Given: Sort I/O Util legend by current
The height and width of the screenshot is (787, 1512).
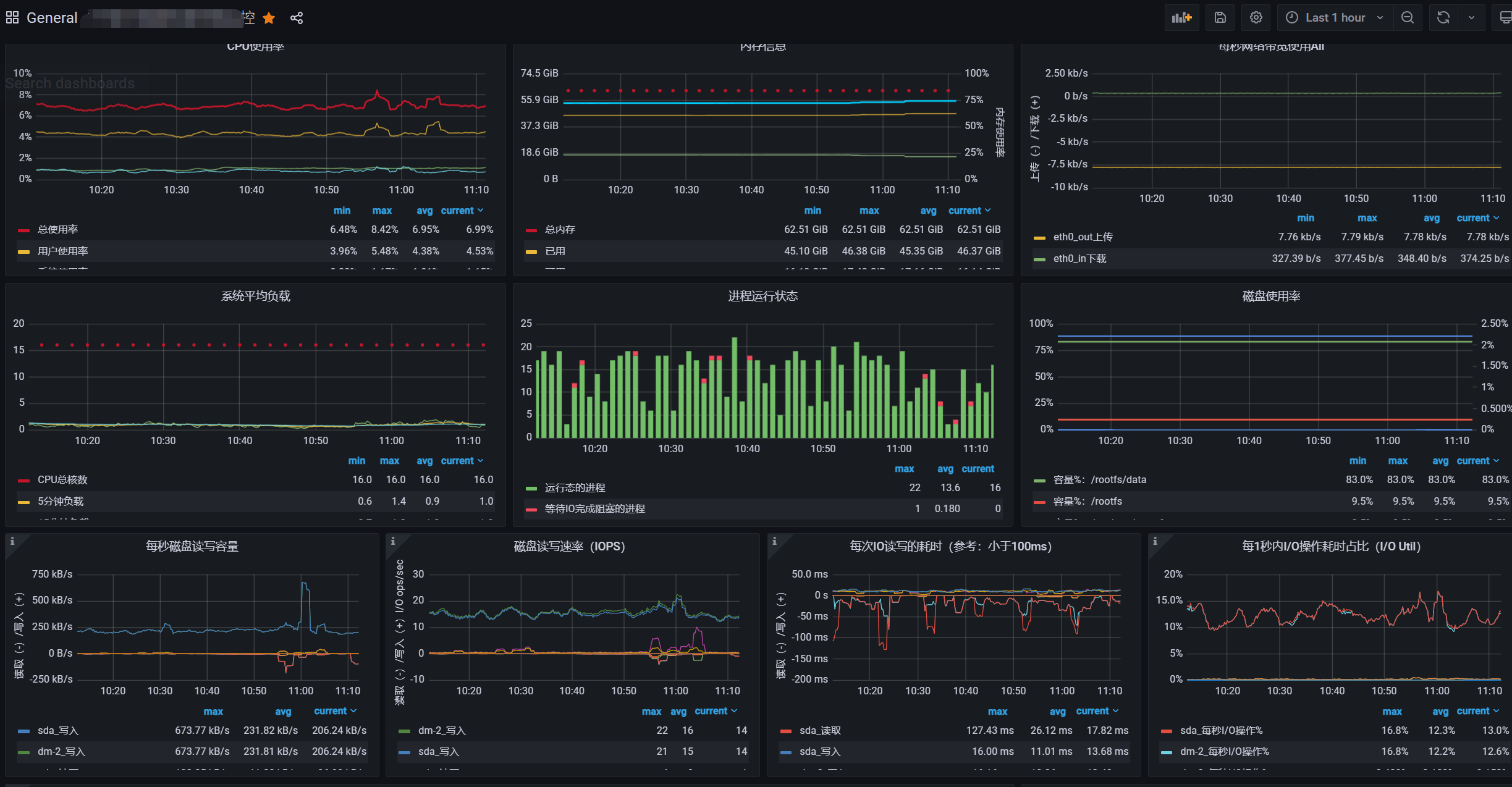Looking at the screenshot, I should click(x=1477, y=711).
